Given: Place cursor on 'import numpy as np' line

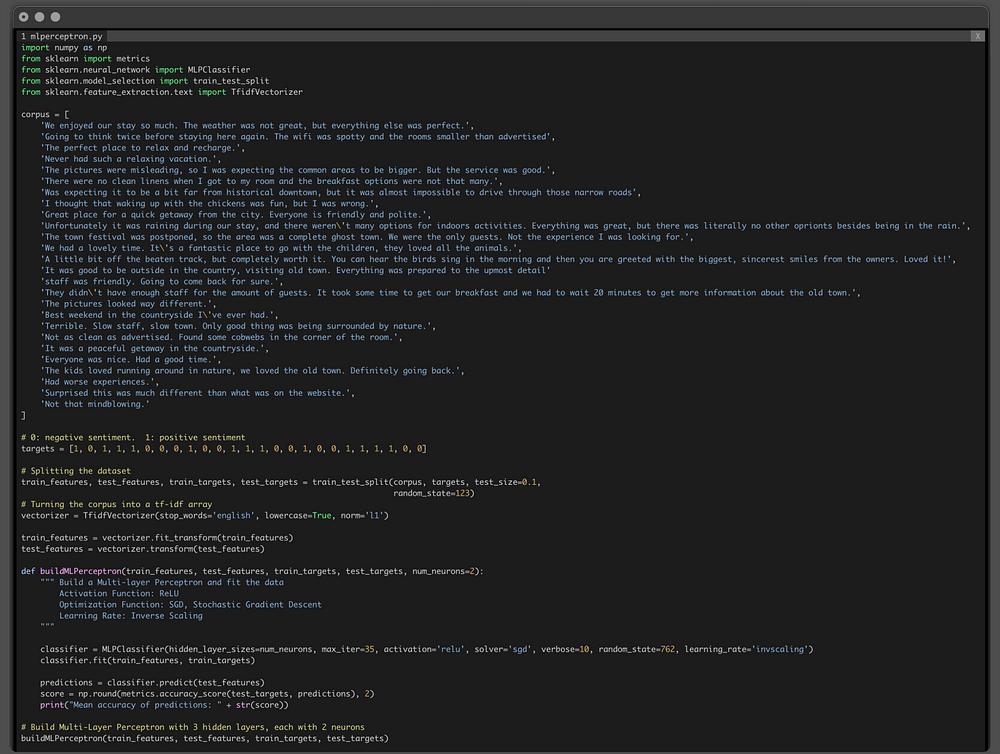Looking at the screenshot, I should click(x=64, y=48).
